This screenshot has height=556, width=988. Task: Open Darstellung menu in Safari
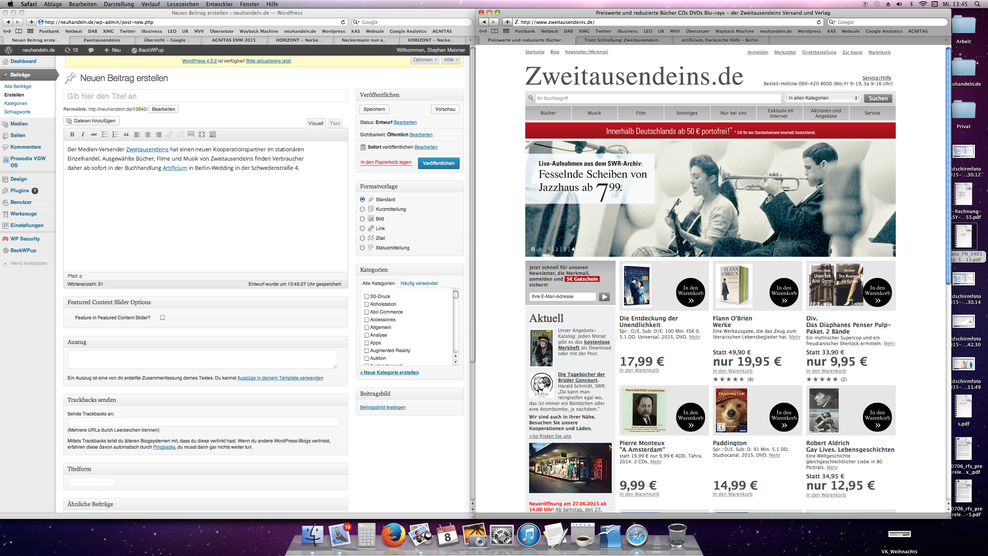pos(118,4)
